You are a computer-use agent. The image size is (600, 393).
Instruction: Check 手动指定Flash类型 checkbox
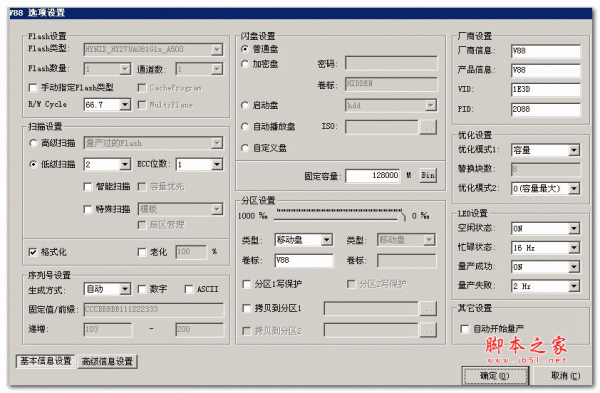pyautogui.click(x=33, y=88)
